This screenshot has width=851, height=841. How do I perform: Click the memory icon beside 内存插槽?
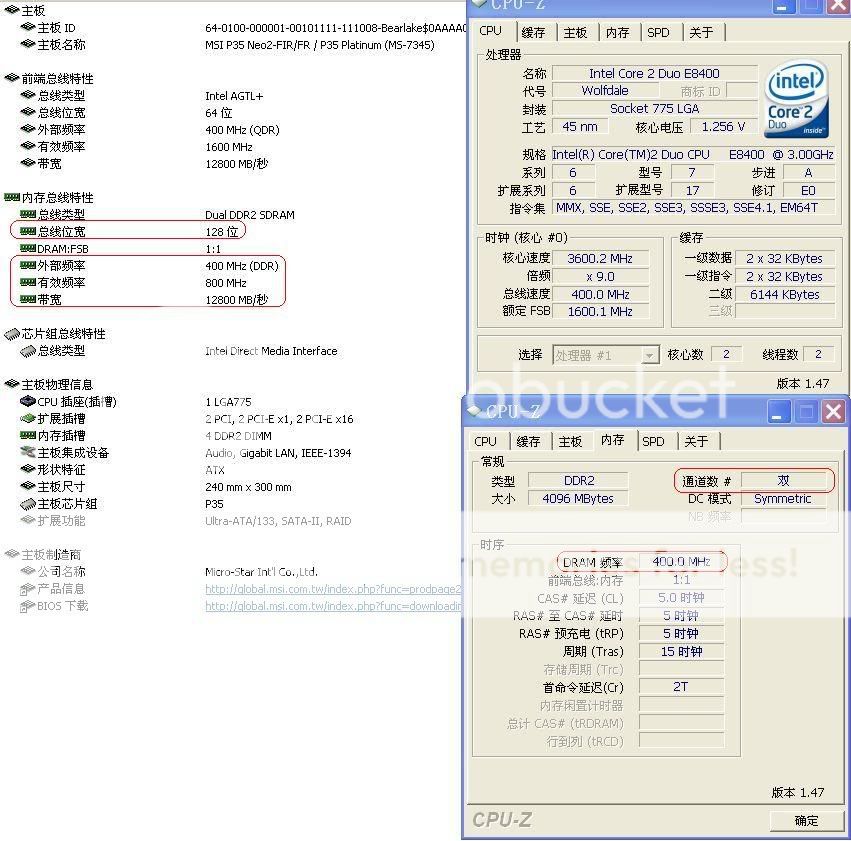pyautogui.click(x=28, y=435)
